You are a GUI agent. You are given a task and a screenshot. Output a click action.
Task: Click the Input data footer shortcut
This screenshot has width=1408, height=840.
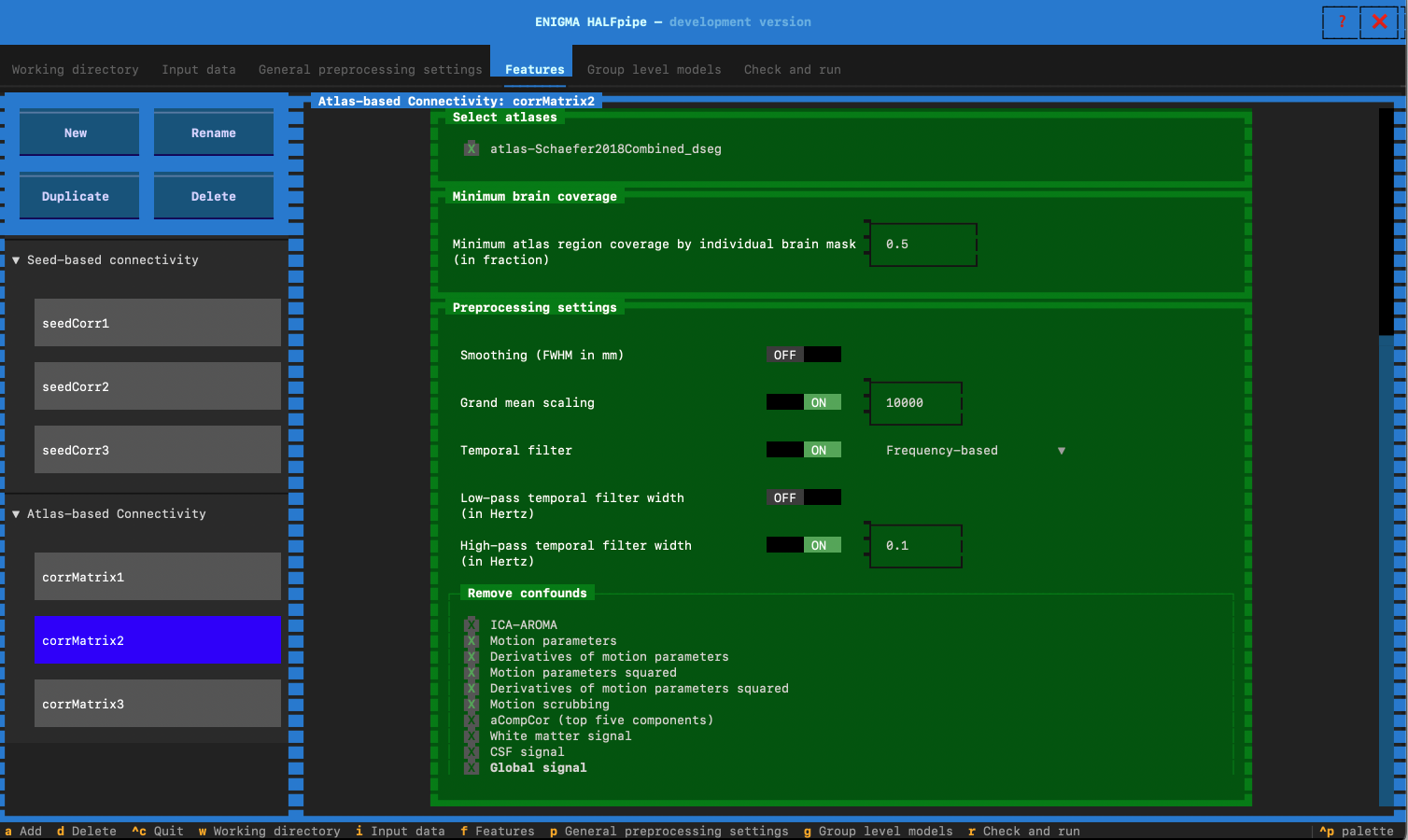401,832
